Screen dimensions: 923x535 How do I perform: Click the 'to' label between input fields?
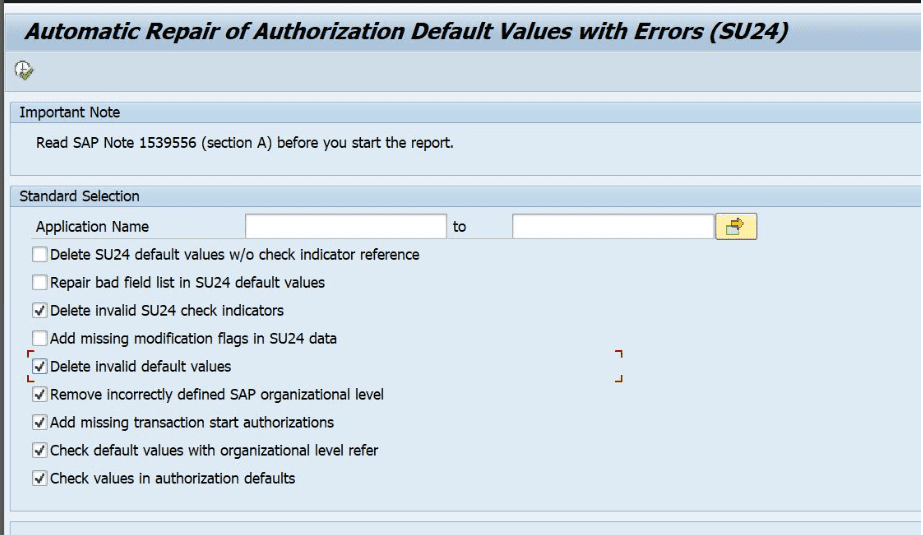coord(459,227)
